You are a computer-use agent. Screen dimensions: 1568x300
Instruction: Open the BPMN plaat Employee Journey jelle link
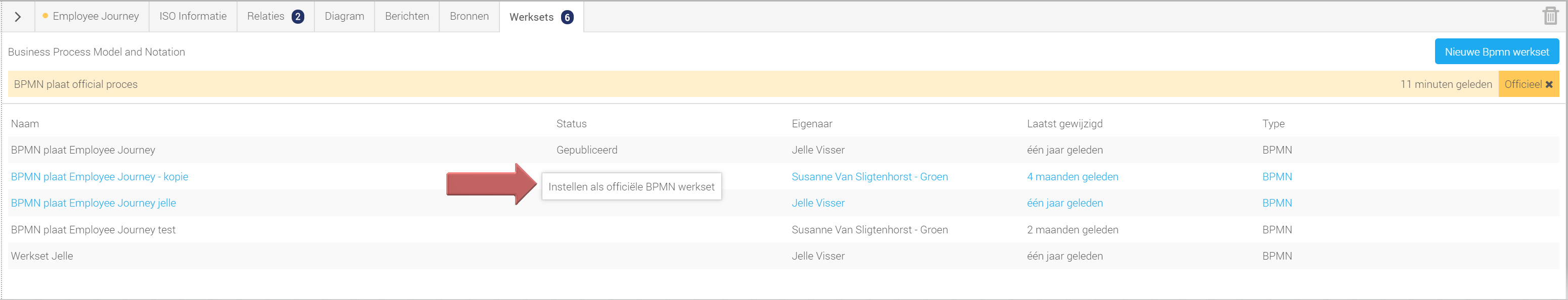click(x=93, y=203)
